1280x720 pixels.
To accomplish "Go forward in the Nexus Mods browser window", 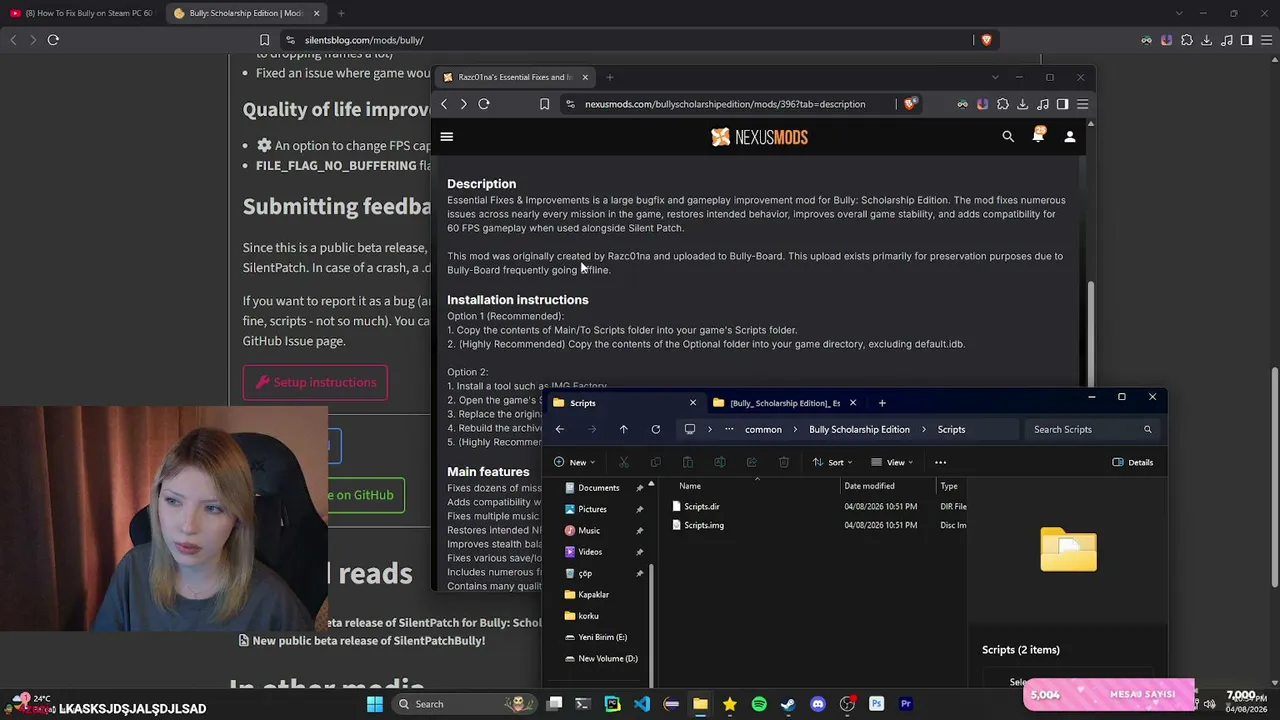I will (x=463, y=104).
